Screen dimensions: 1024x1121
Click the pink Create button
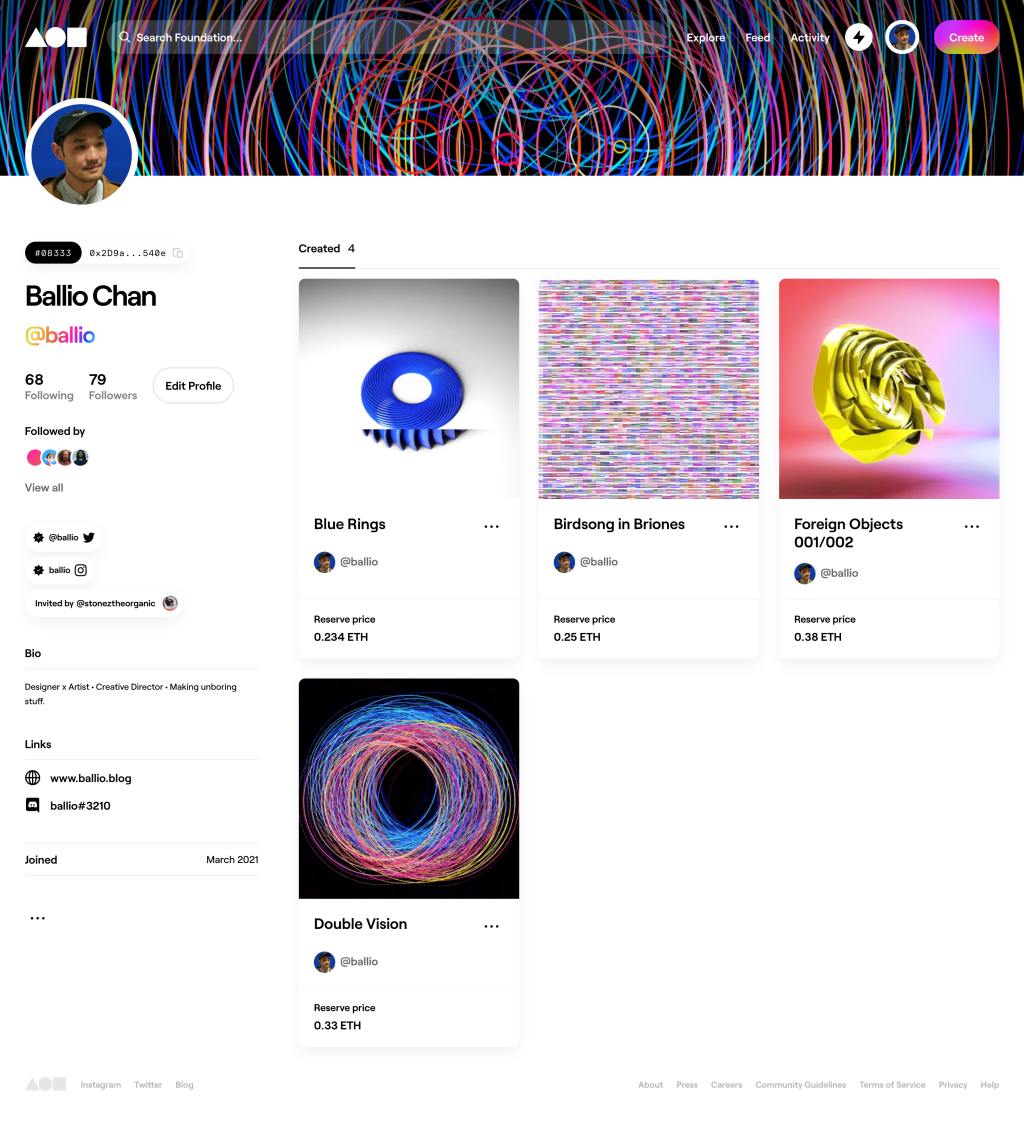pos(966,37)
